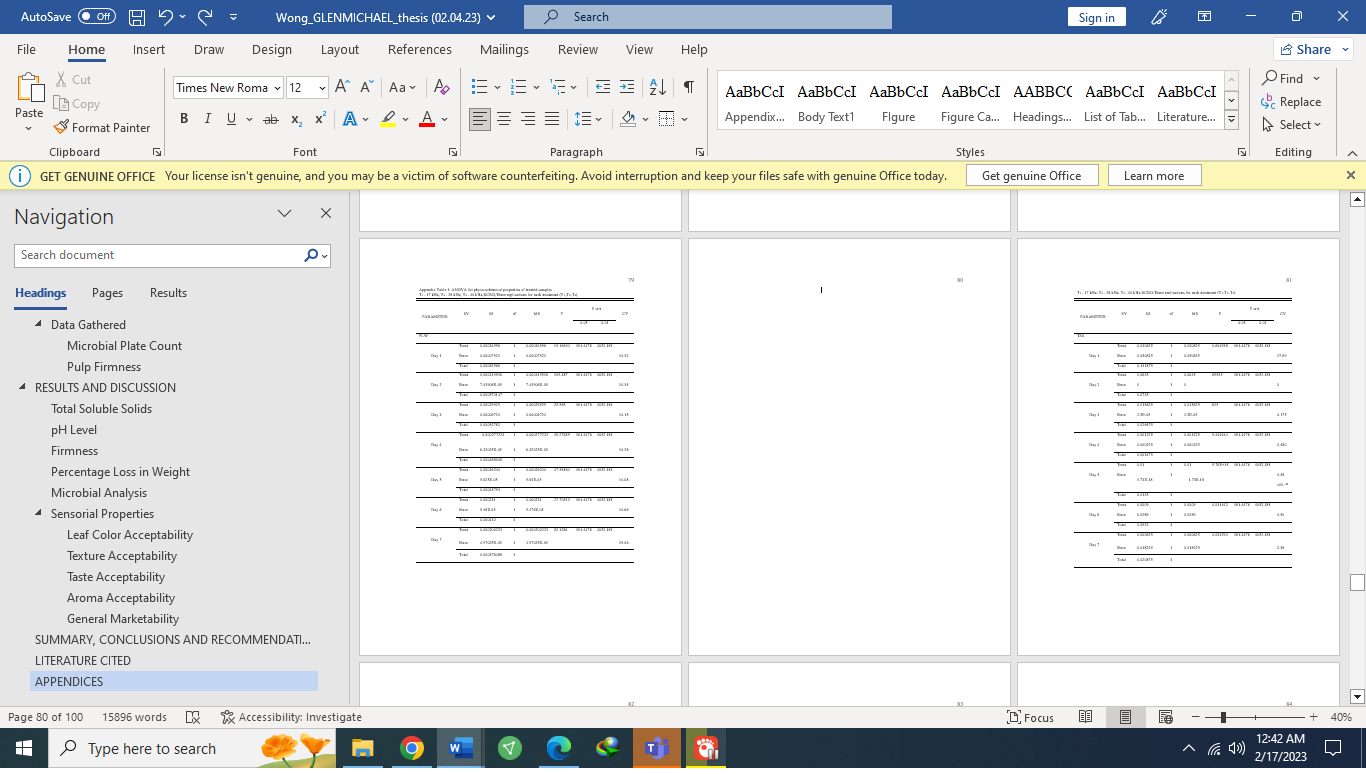Click the Learn more button
1366x774 pixels.
(x=1154, y=175)
